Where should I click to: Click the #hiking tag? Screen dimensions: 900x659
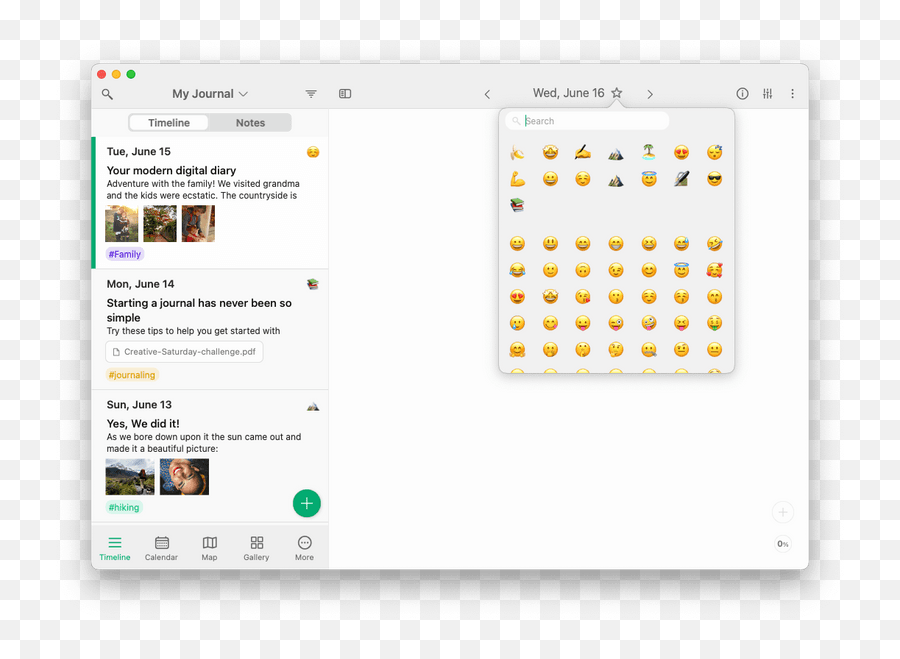(x=123, y=507)
